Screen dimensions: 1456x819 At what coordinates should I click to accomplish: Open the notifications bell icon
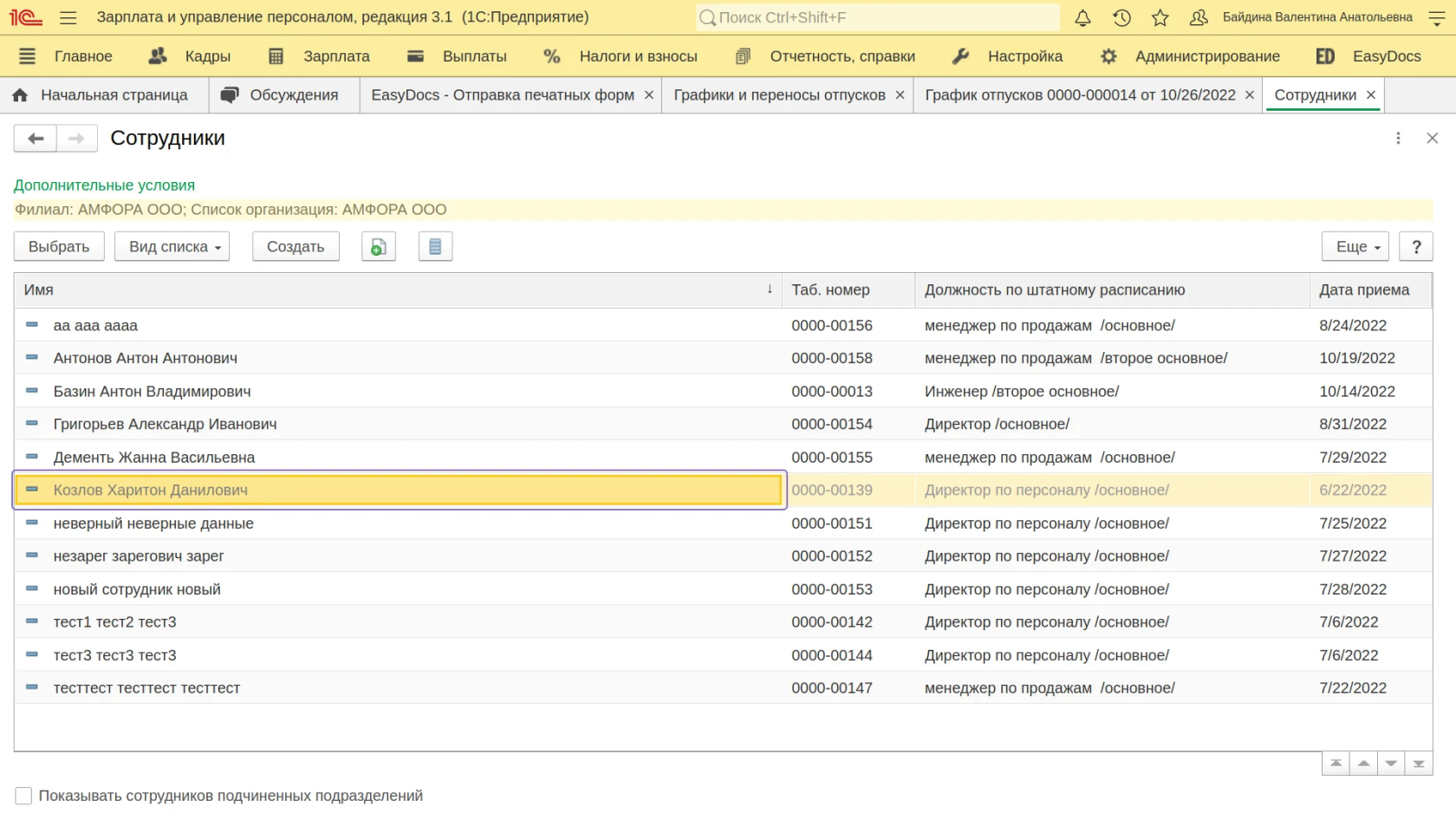[x=1082, y=17]
